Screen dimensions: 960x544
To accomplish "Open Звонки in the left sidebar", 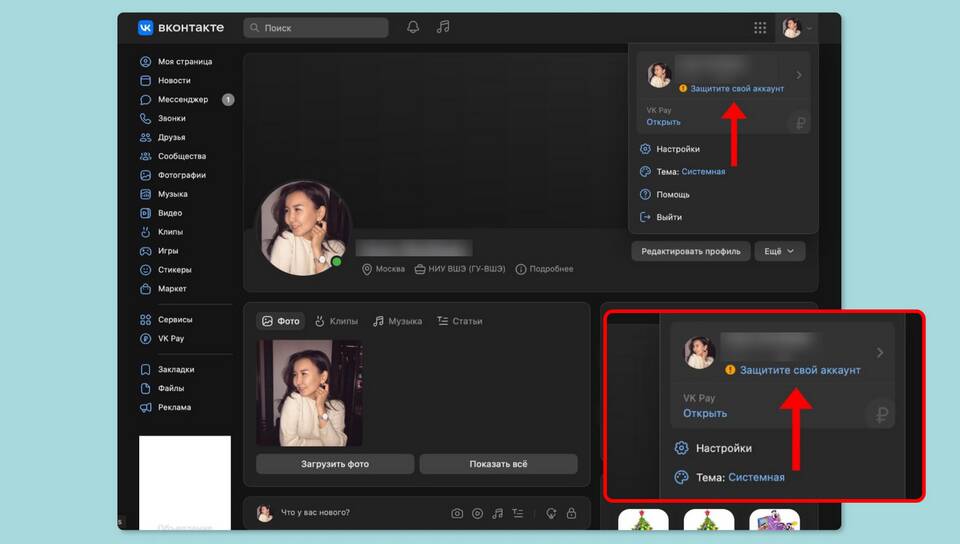I will (171, 119).
